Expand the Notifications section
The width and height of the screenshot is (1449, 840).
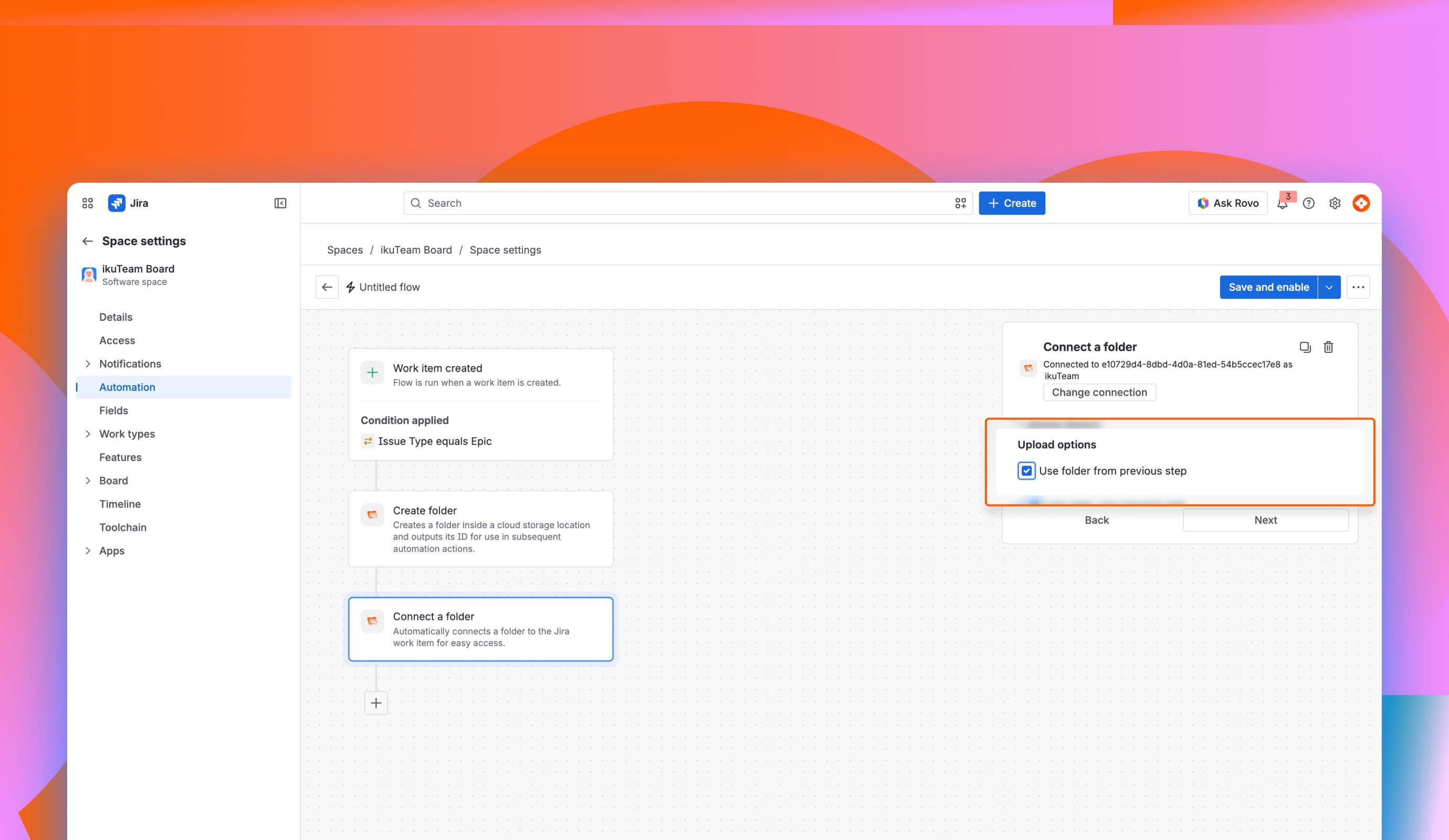point(87,364)
